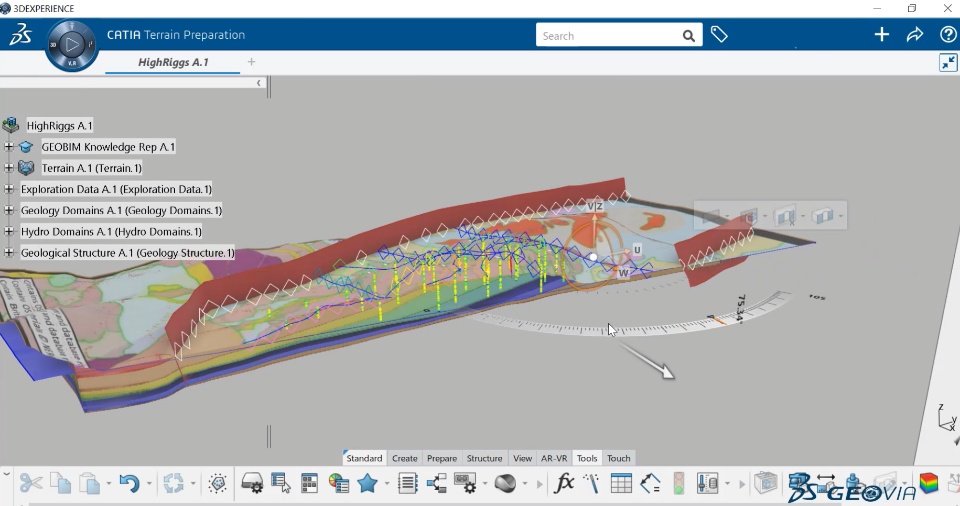The image size is (960, 506).
Task: Select the polygon selection trap icon
Action: point(217,483)
